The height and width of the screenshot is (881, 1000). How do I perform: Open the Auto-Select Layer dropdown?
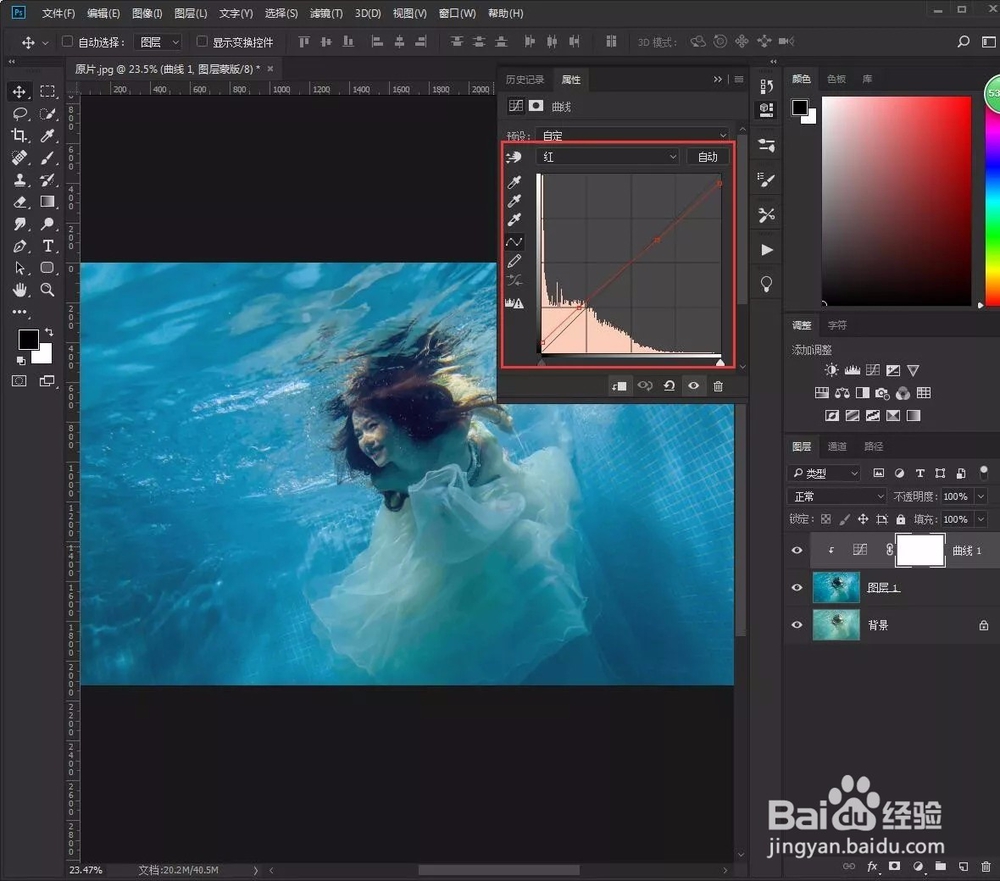(x=158, y=42)
